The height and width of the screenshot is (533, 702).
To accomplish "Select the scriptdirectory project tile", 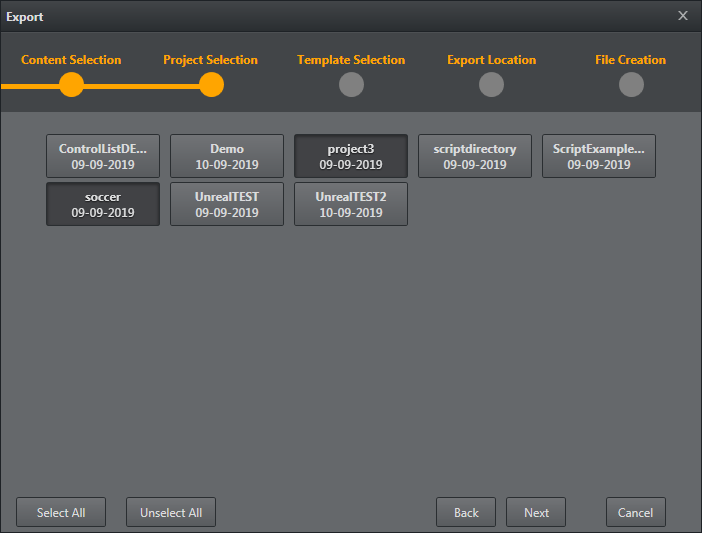I will [x=475, y=156].
